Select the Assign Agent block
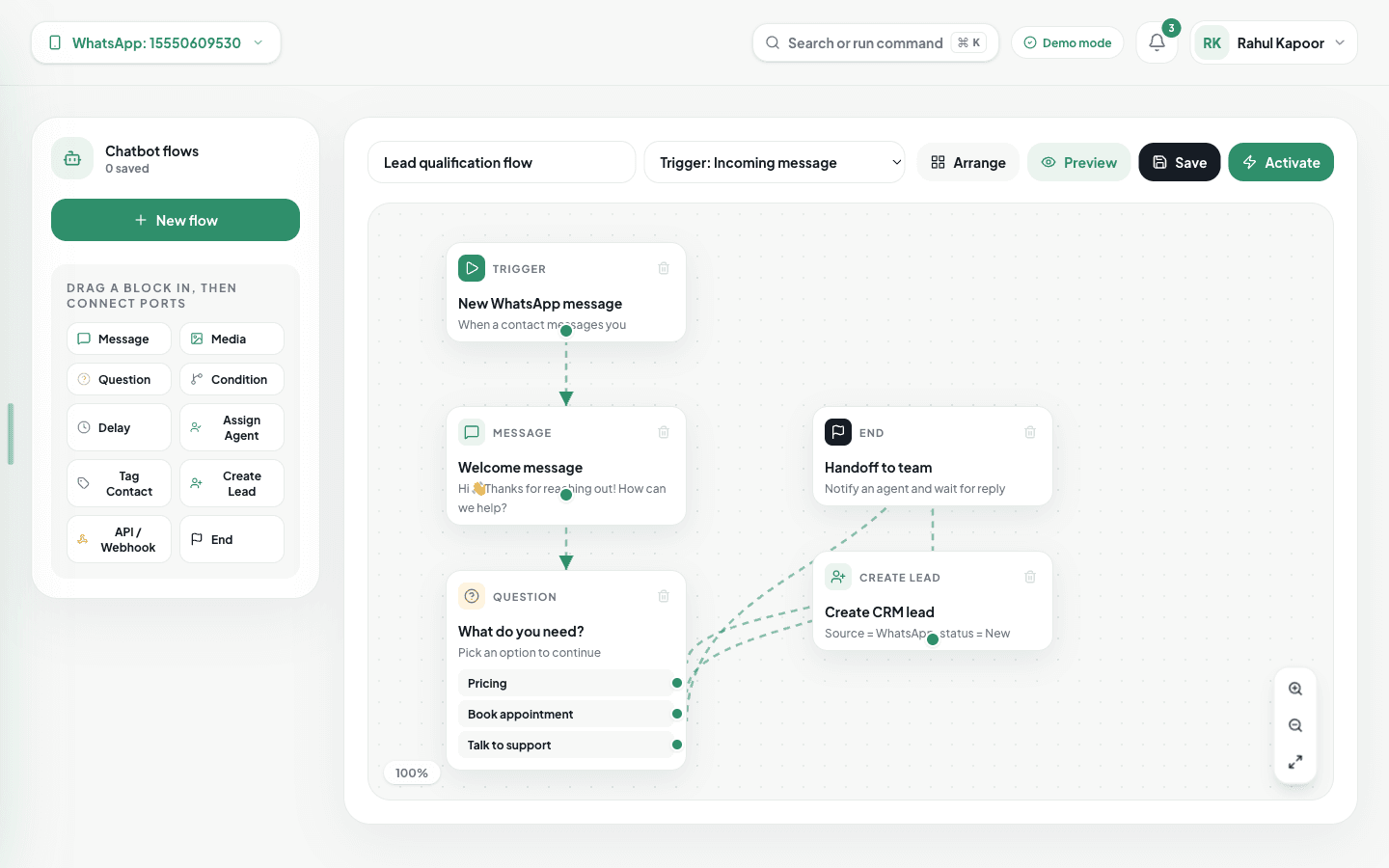The height and width of the screenshot is (868, 1389). coord(231,427)
